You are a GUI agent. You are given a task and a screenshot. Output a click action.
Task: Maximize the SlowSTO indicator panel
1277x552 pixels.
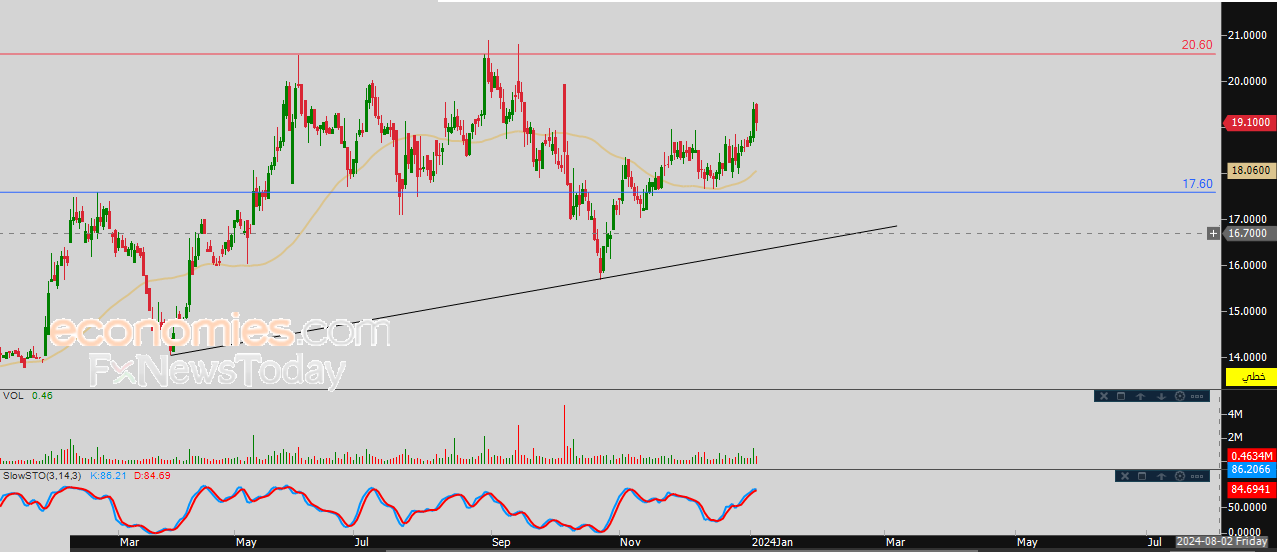[1141, 476]
